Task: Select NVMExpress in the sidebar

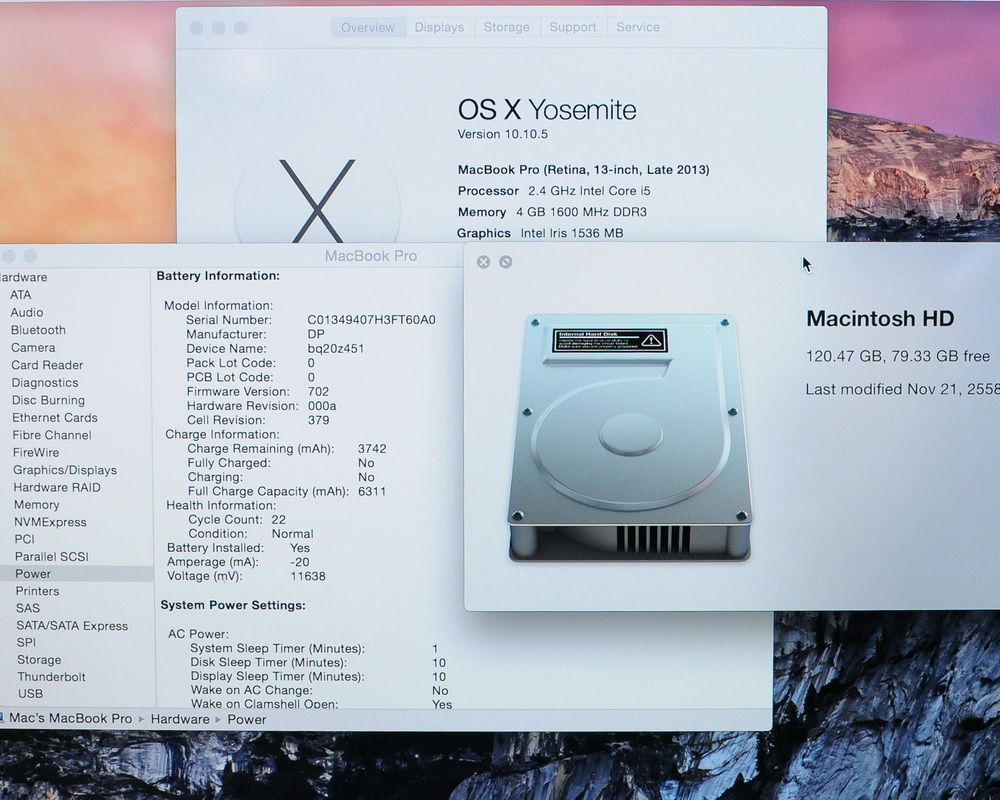Action: click(x=50, y=522)
